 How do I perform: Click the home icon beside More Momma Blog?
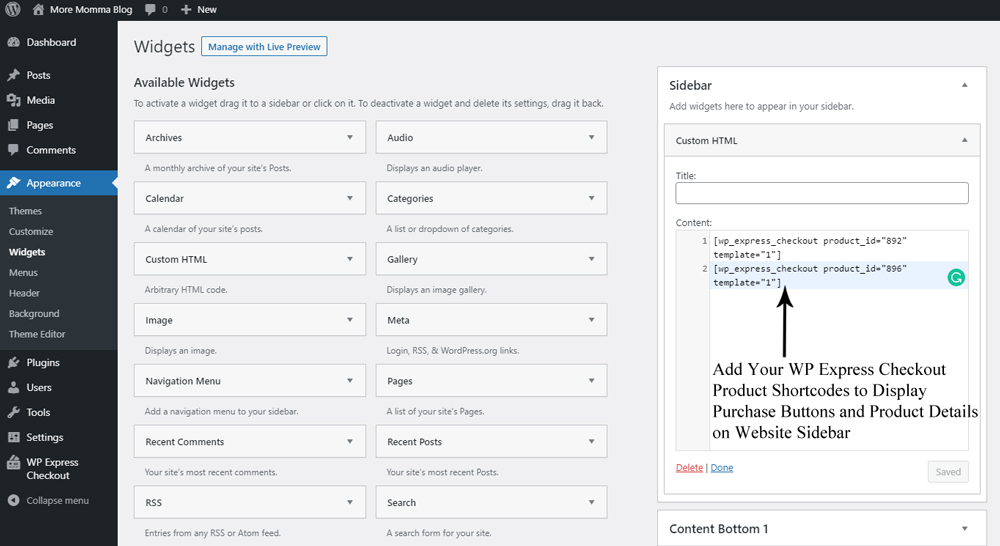[x=38, y=10]
